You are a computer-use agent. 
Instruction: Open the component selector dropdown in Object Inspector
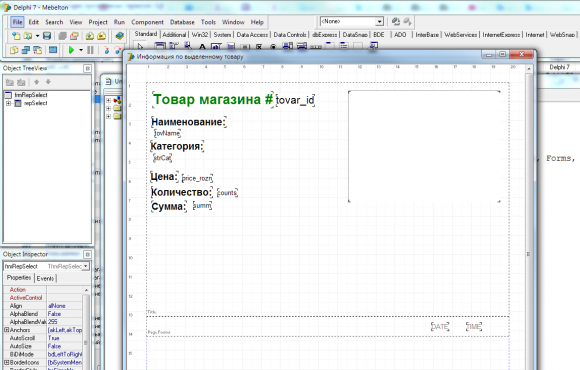point(86,266)
